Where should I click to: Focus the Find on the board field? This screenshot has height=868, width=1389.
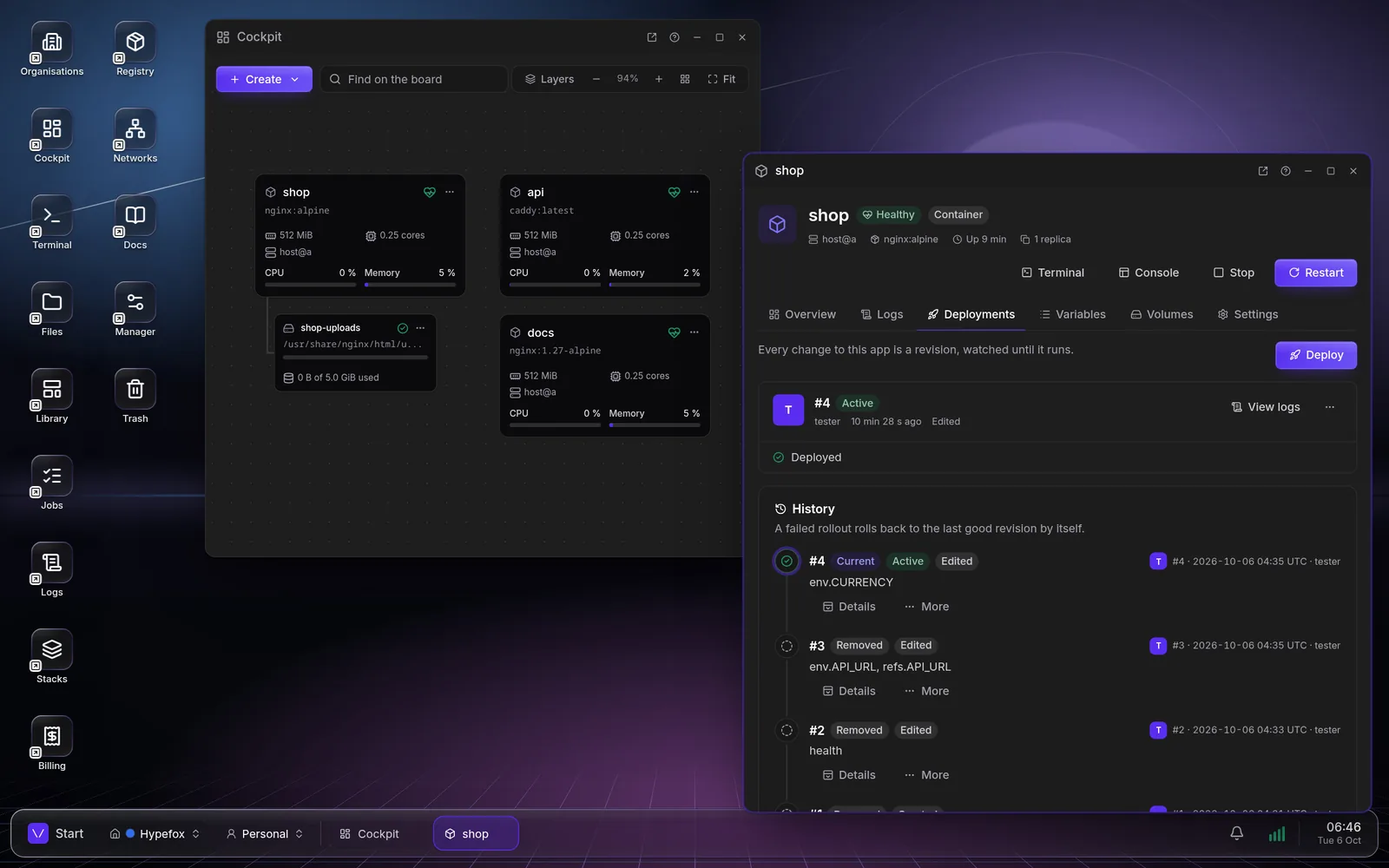point(414,79)
